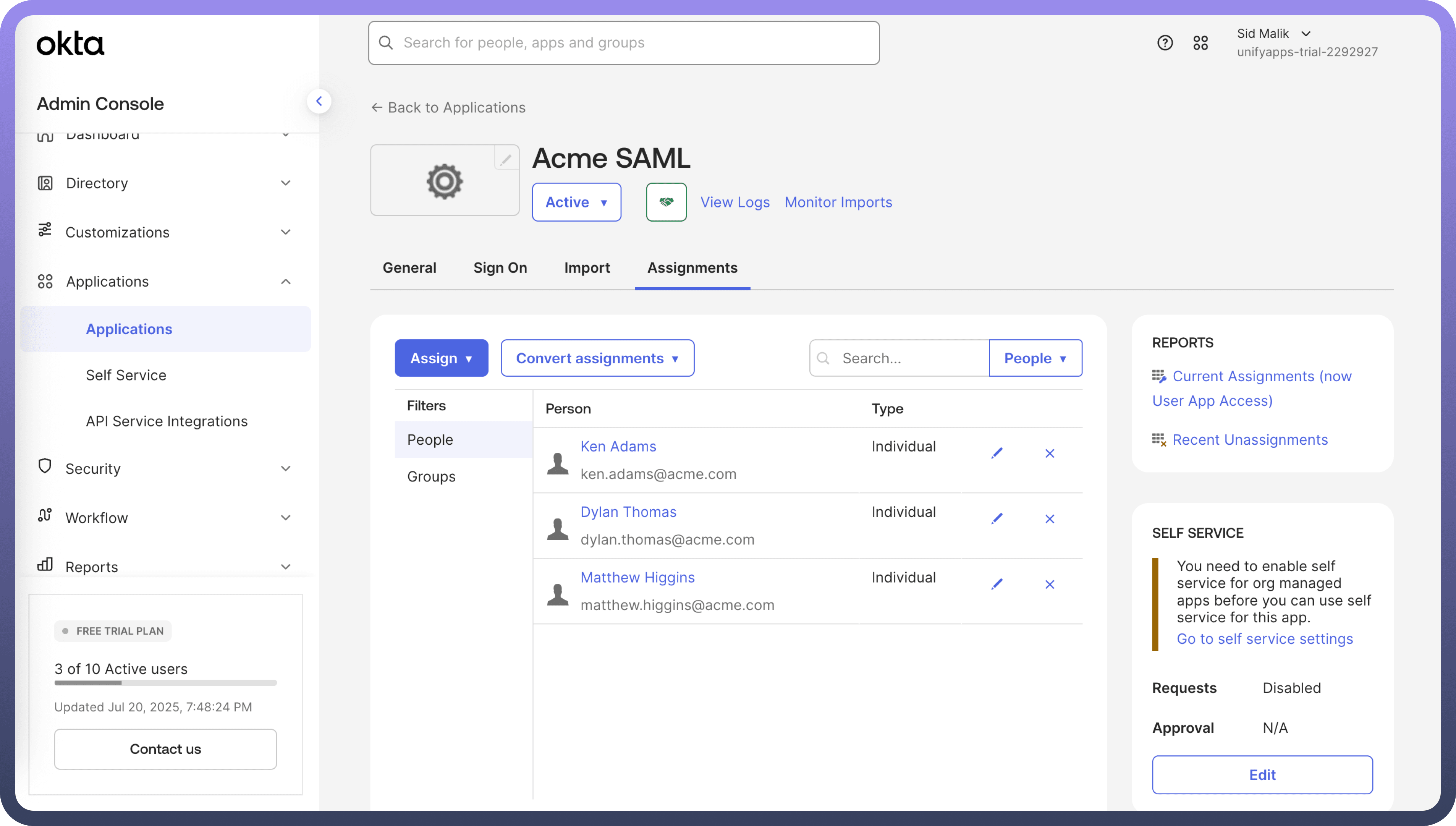Open the apps grid icon in header
The height and width of the screenshot is (826, 1456).
(1200, 42)
